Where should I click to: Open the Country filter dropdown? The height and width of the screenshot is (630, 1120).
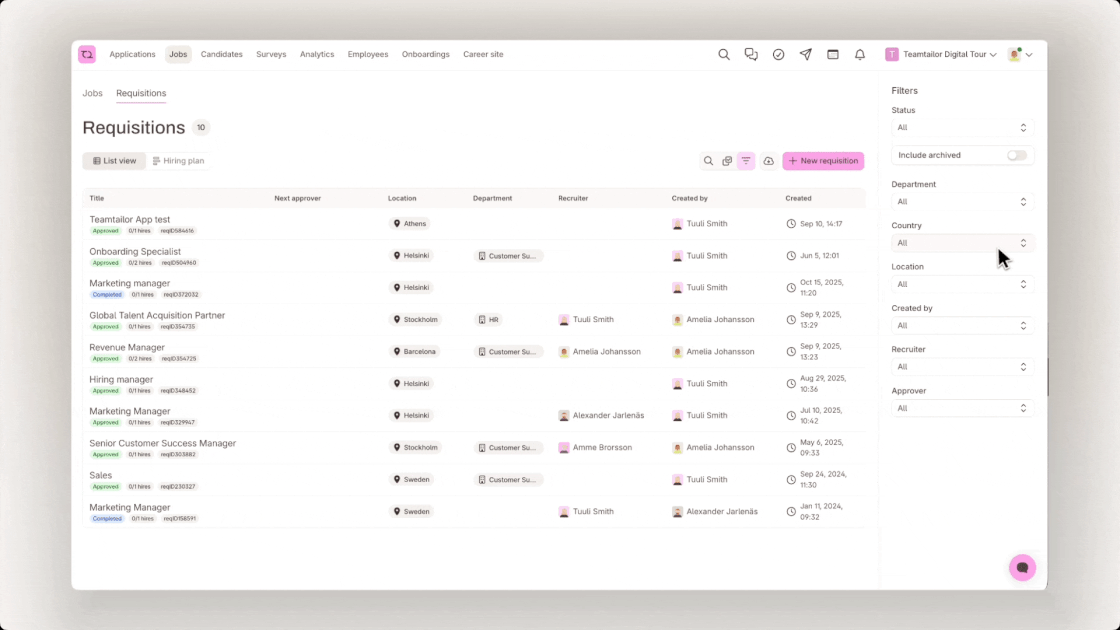(x=962, y=243)
